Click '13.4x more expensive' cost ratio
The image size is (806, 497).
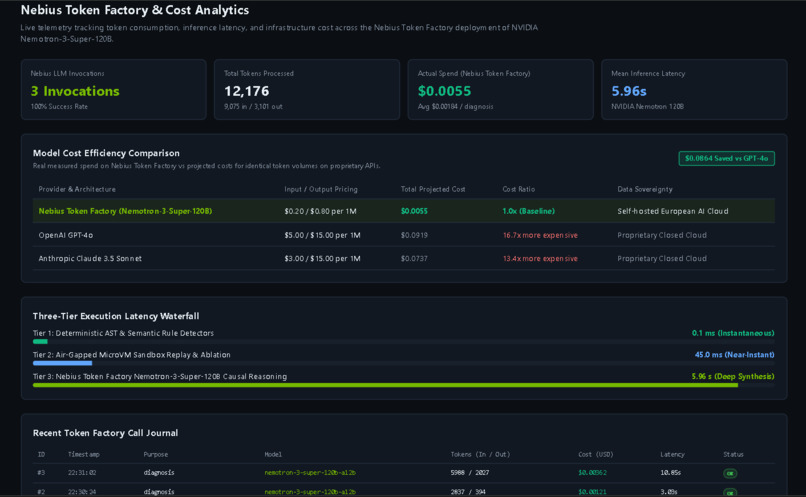[540, 259]
